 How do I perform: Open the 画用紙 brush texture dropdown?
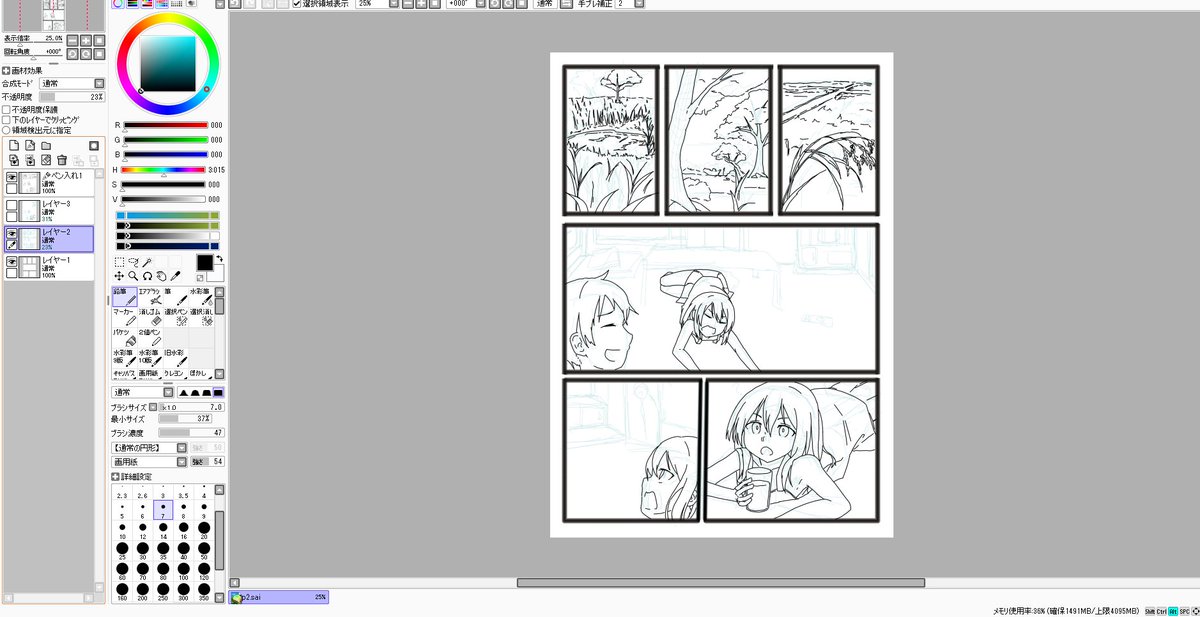tap(182, 462)
